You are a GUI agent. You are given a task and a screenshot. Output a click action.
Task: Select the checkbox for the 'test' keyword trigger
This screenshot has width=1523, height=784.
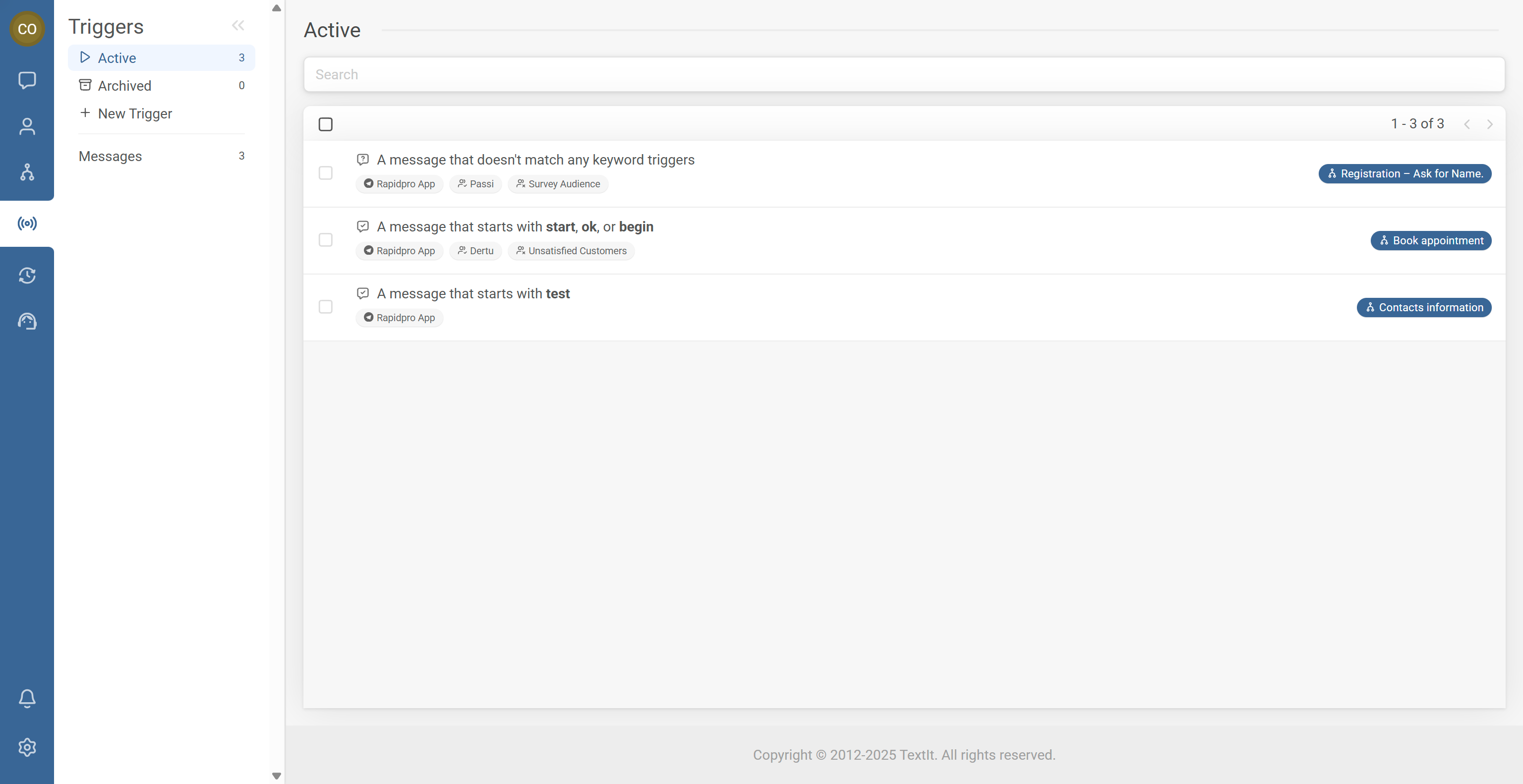coord(326,307)
